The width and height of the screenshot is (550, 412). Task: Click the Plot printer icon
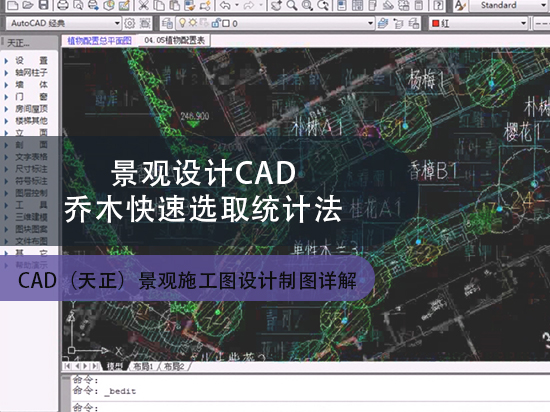[x=63, y=5]
